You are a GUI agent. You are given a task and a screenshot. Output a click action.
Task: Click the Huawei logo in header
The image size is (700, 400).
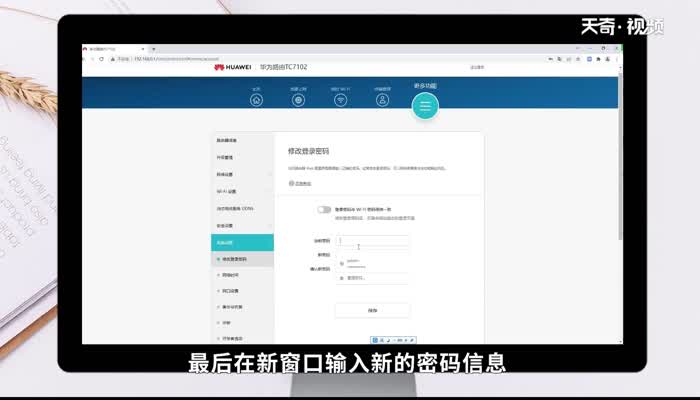(233, 67)
